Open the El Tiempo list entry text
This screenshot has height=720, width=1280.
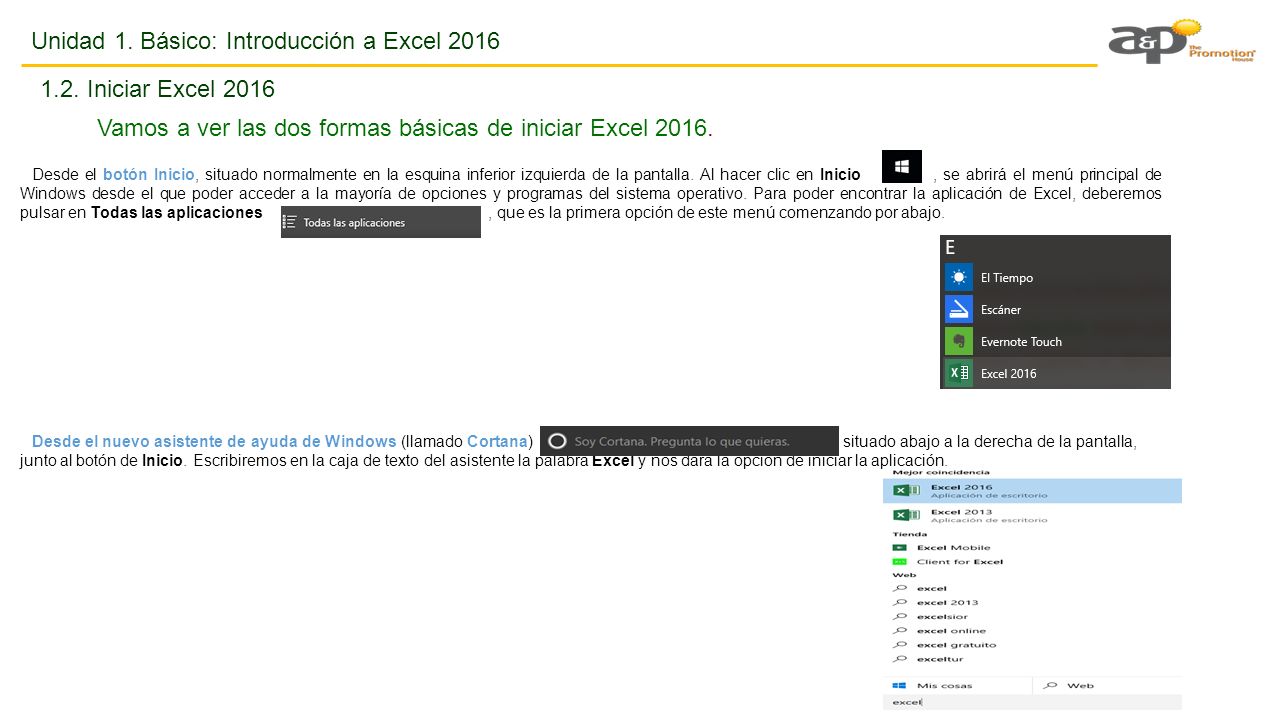tap(1007, 278)
